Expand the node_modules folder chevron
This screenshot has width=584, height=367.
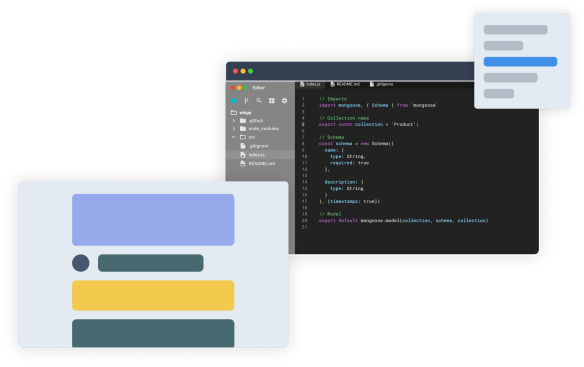tap(234, 129)
